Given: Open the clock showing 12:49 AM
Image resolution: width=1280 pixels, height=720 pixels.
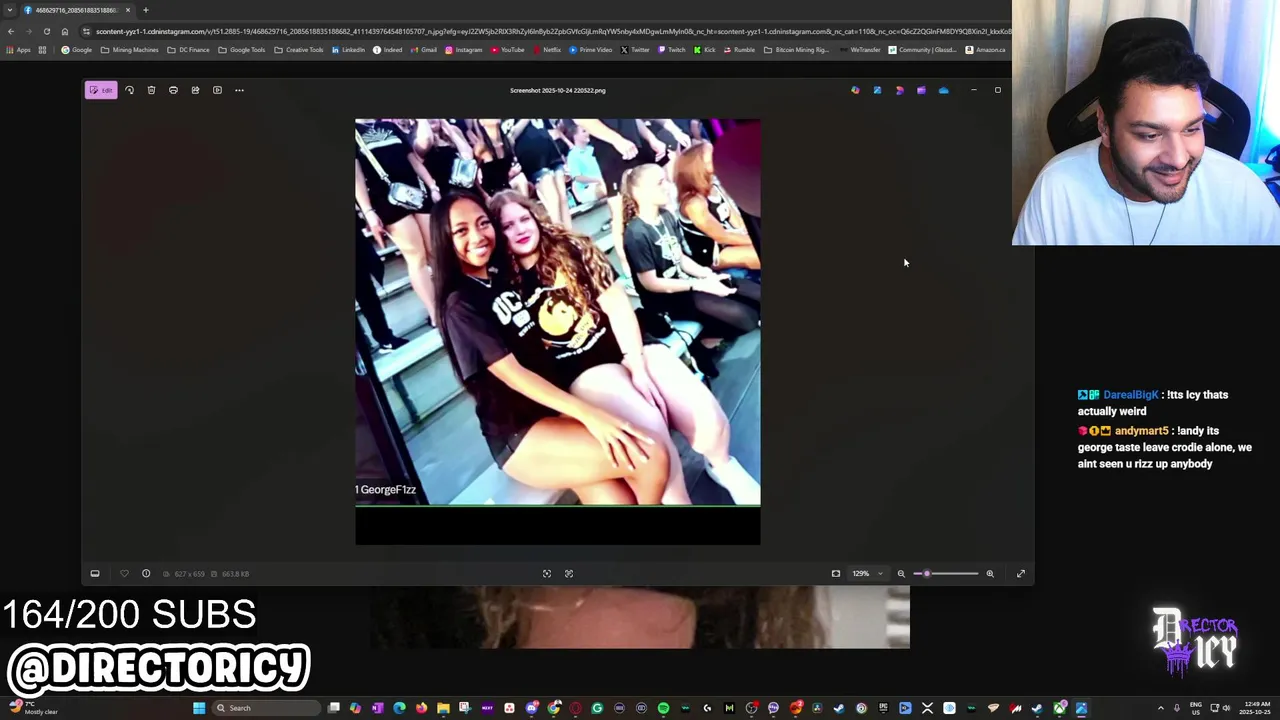Looking at the screenshot, I should point(1256,708).
